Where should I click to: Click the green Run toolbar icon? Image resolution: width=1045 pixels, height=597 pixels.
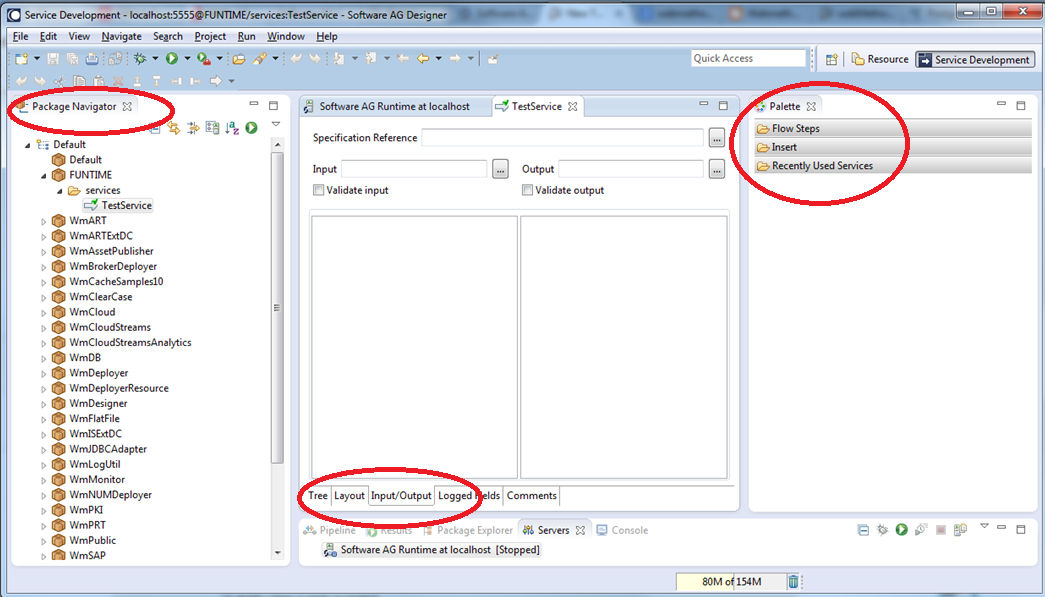[172, 59]
